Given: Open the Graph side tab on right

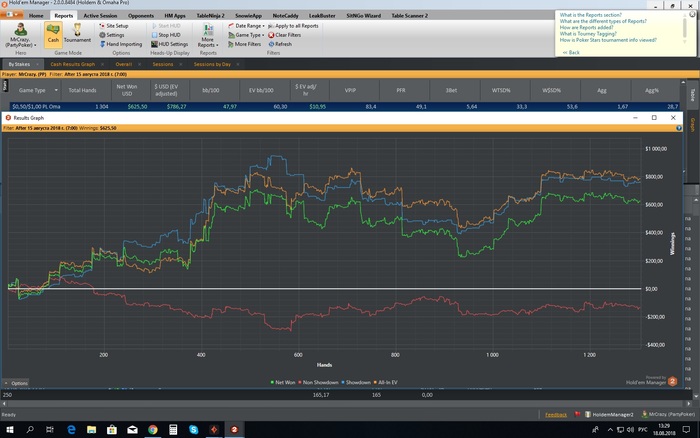Looking at the screenshot, I should pos(692,124).
